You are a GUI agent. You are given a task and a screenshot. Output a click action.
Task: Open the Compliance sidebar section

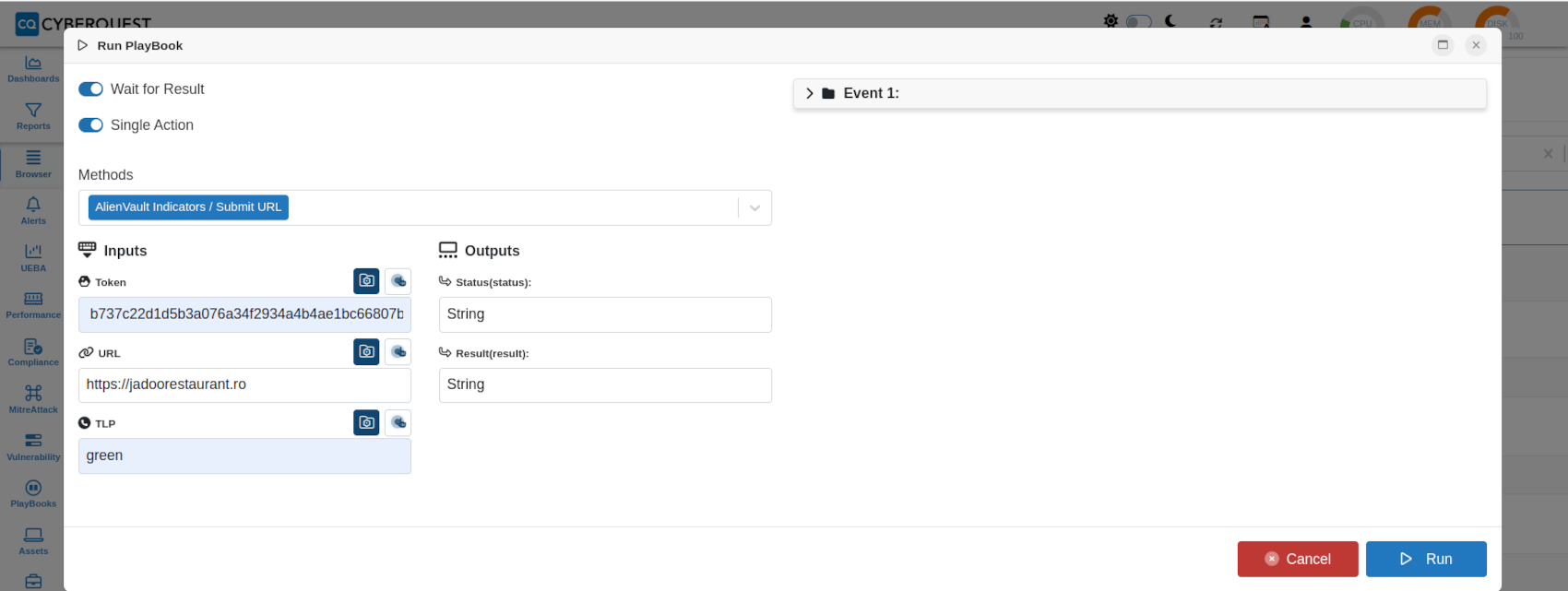(33, 353)
